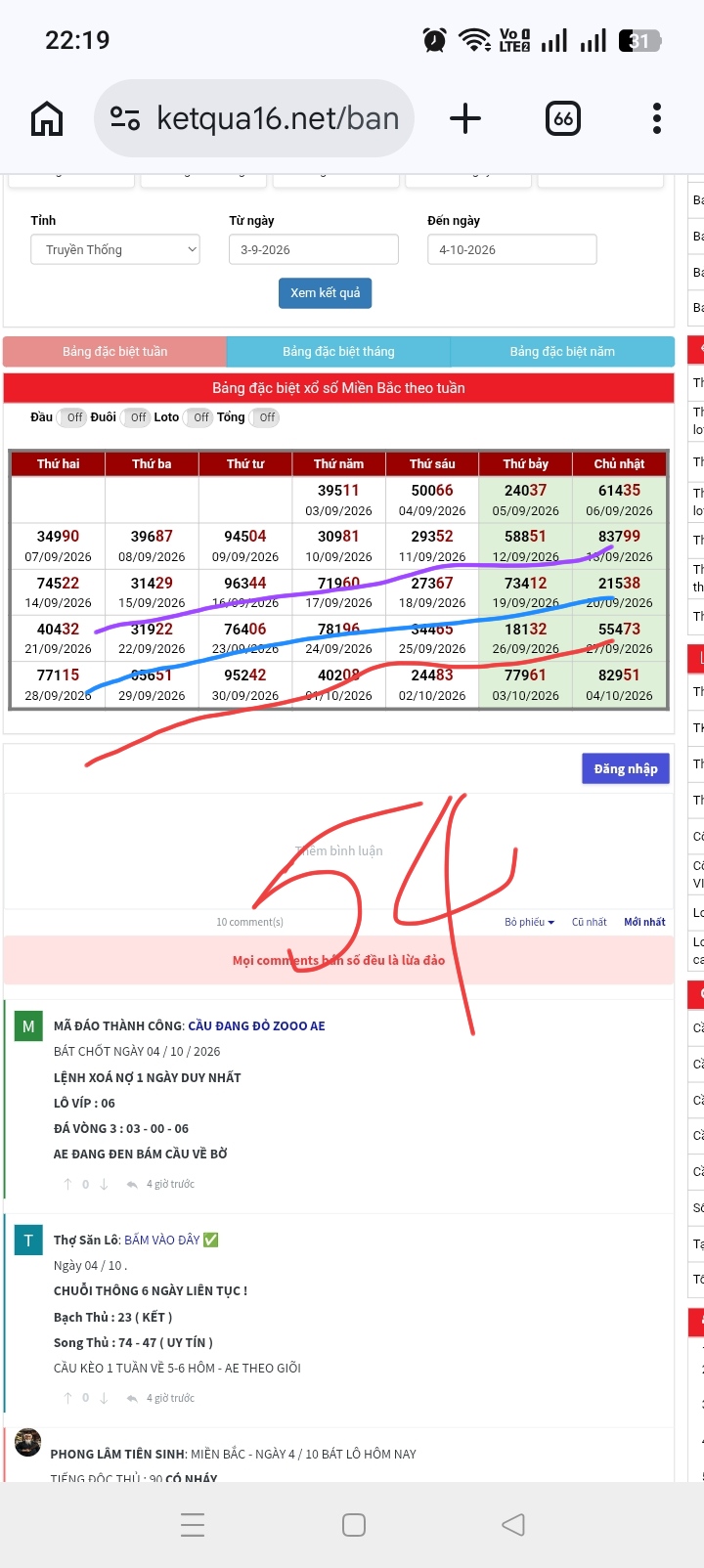The image size is (704, 1568).
Task: Click the Chủ nhật column header
Action: [620, 463]
